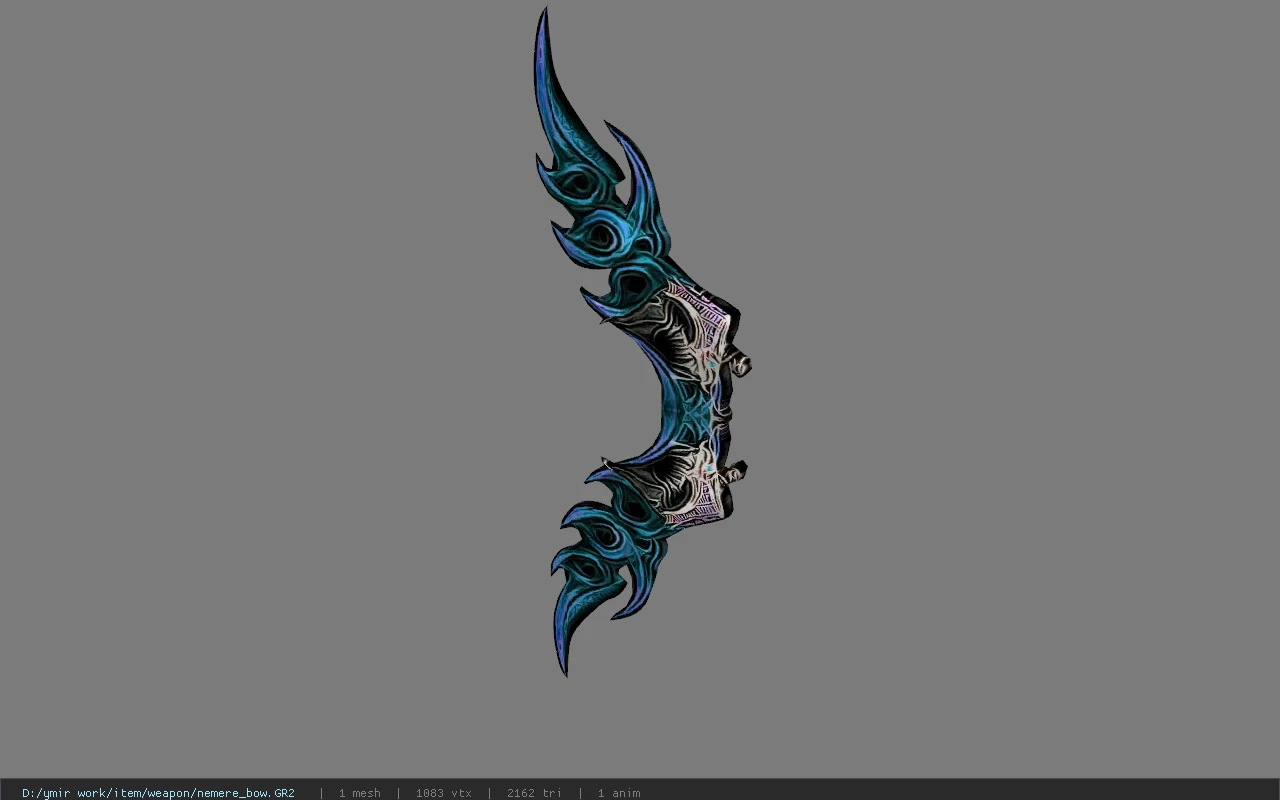Image resolution: width=1280 pixels, height=800 pixels.
Task: Click the nemere_bow.GR2 file path in status bar
Action: 158,793
